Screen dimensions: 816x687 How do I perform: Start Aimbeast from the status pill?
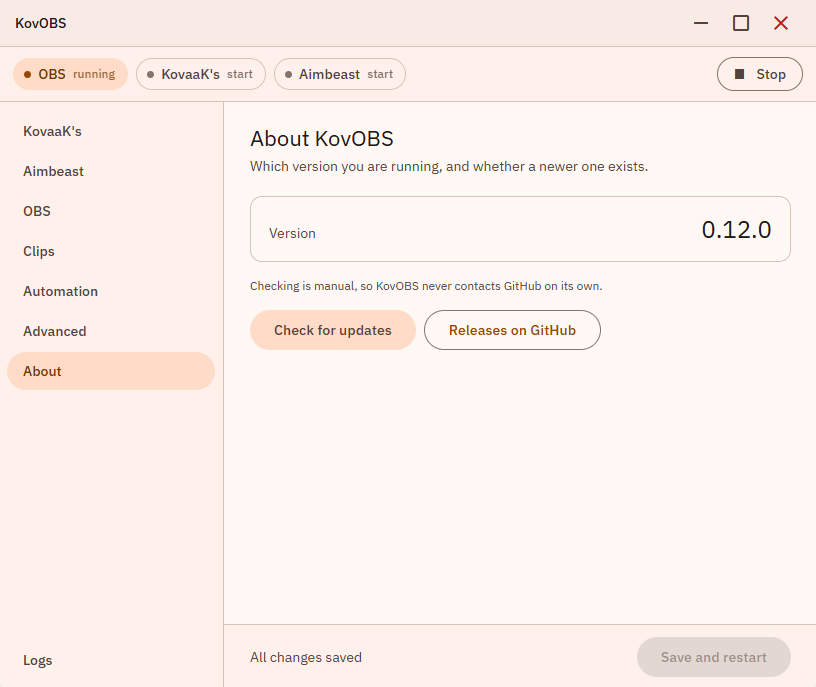pos(340,74)
